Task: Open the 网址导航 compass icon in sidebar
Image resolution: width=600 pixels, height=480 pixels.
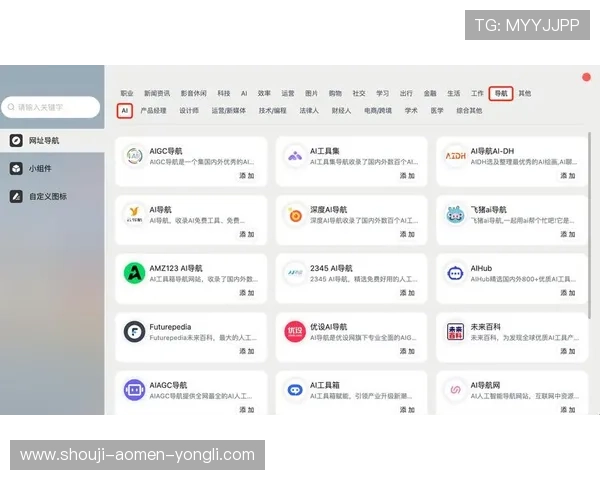Action: click(x=16, y=140)
